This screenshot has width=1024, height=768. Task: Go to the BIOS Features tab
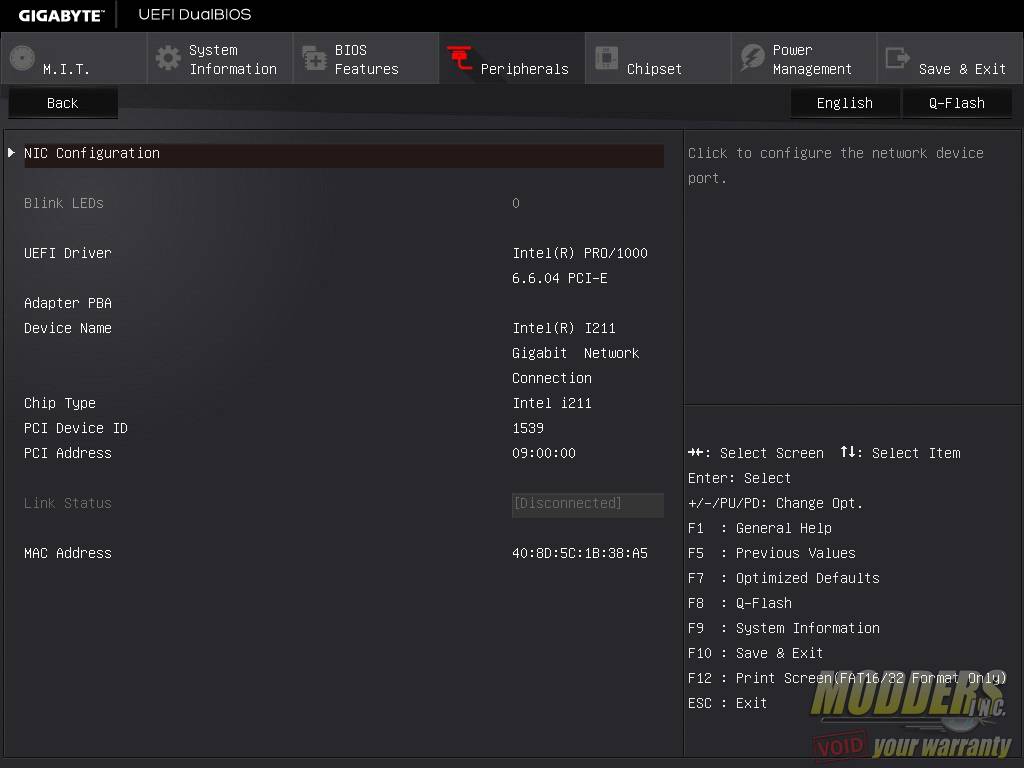[366, 58]
